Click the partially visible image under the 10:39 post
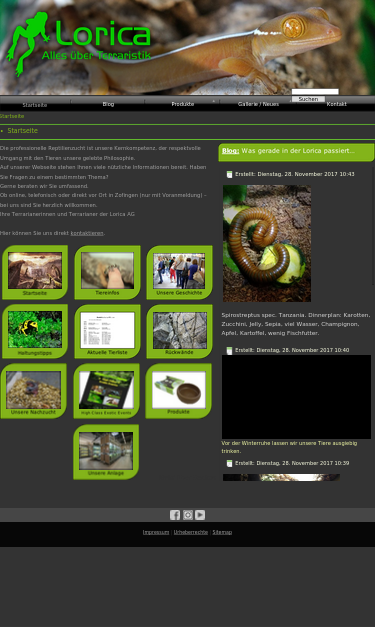Viewport: 375px width, 627px height. pos(281,477)
